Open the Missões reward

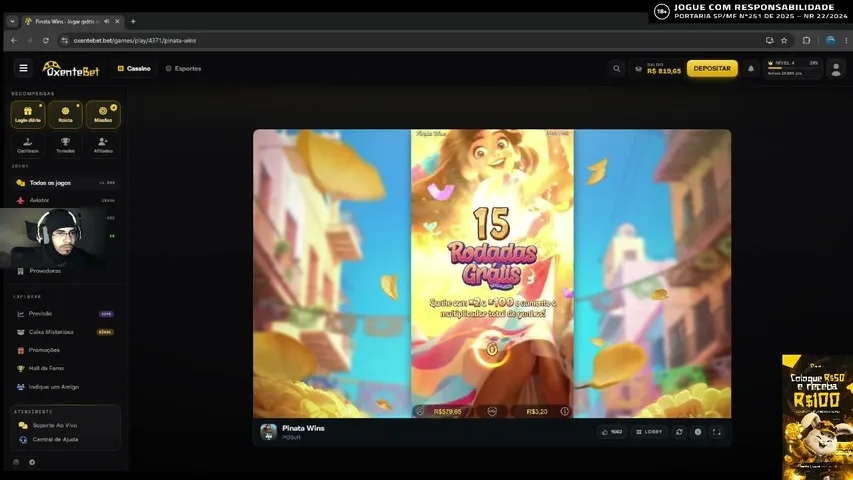click(103, 114)
